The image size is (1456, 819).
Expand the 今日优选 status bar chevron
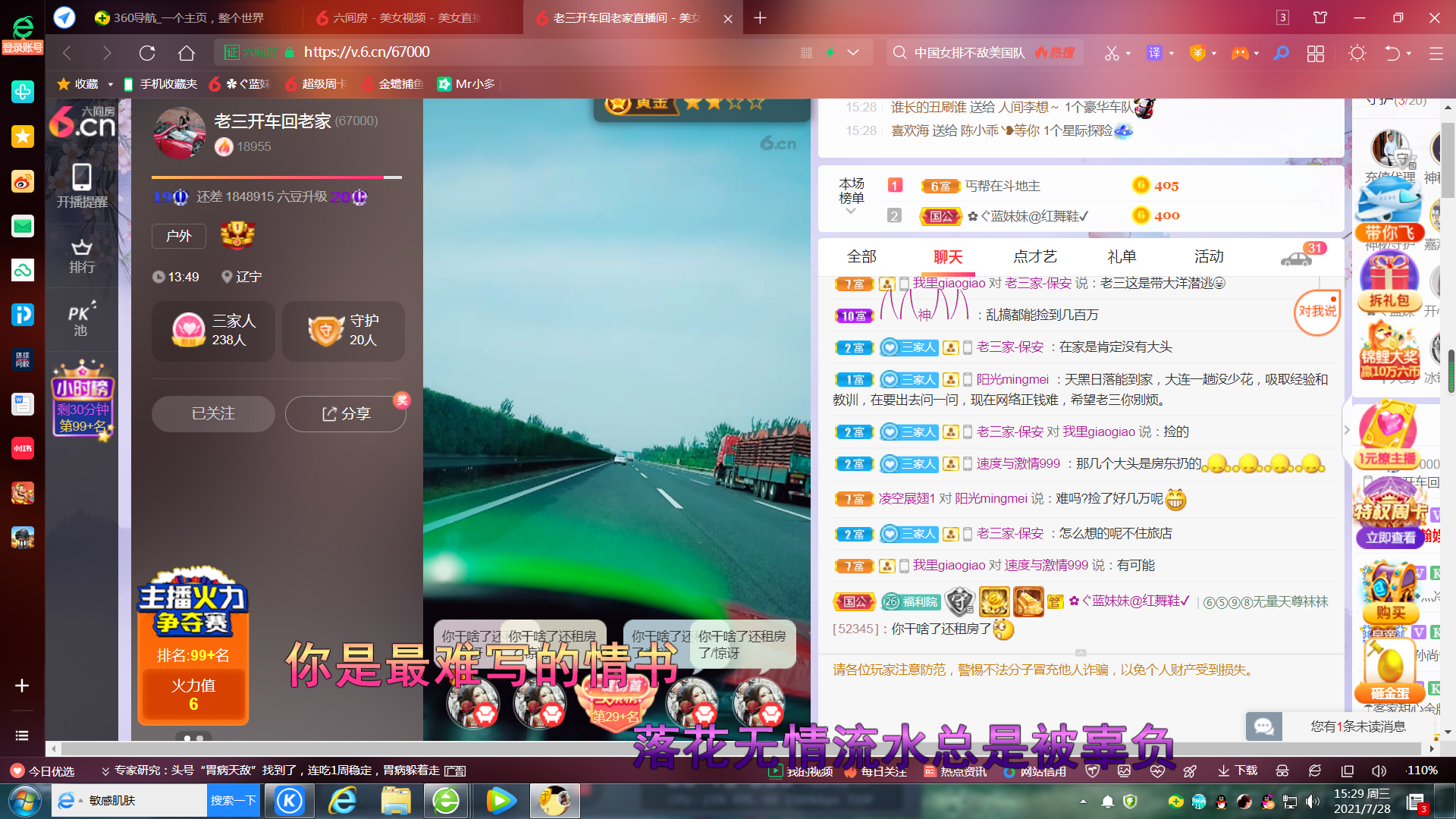point(105,771)
